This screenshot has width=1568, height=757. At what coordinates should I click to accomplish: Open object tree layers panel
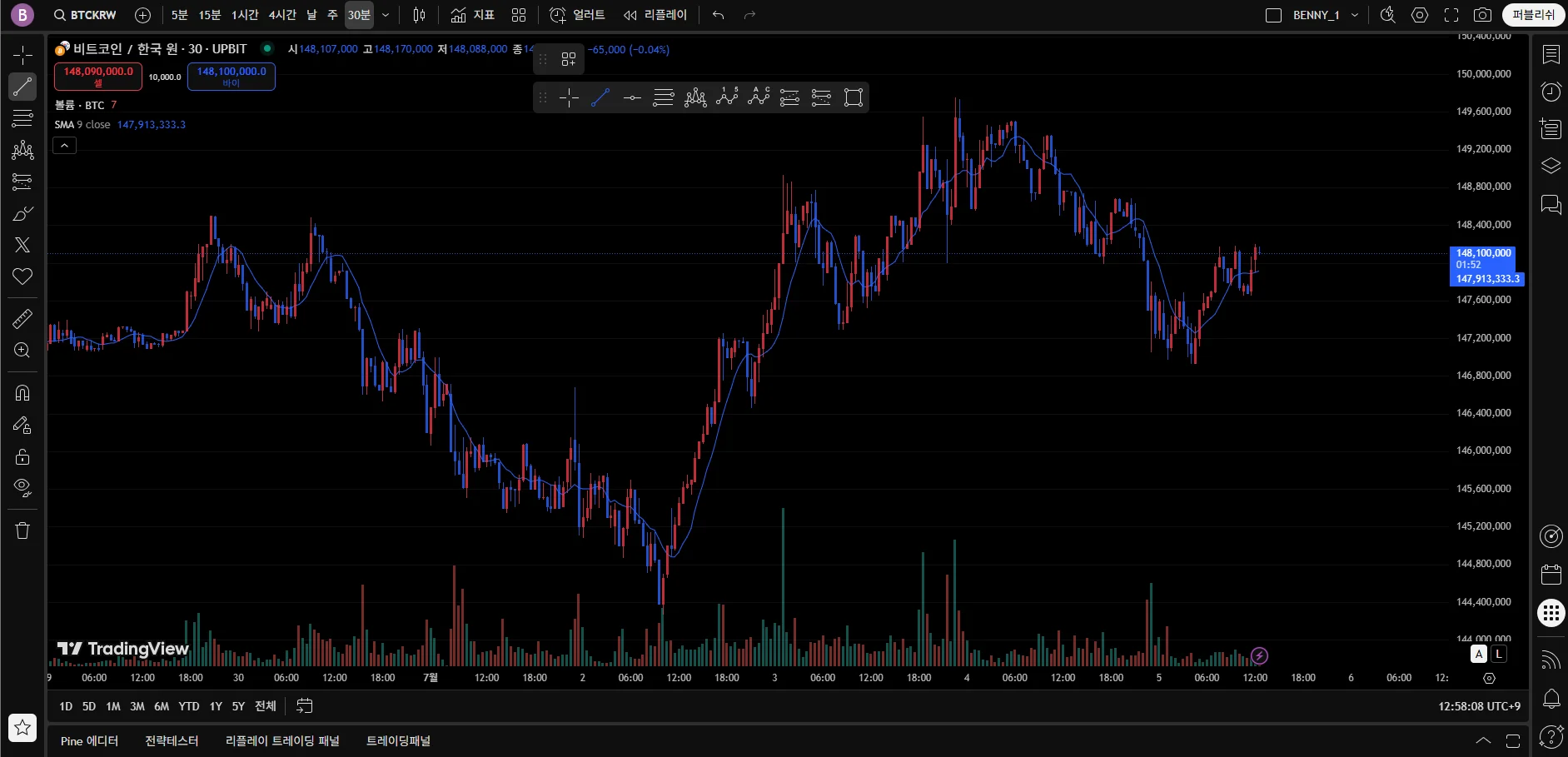click(x=1551, y=166)
